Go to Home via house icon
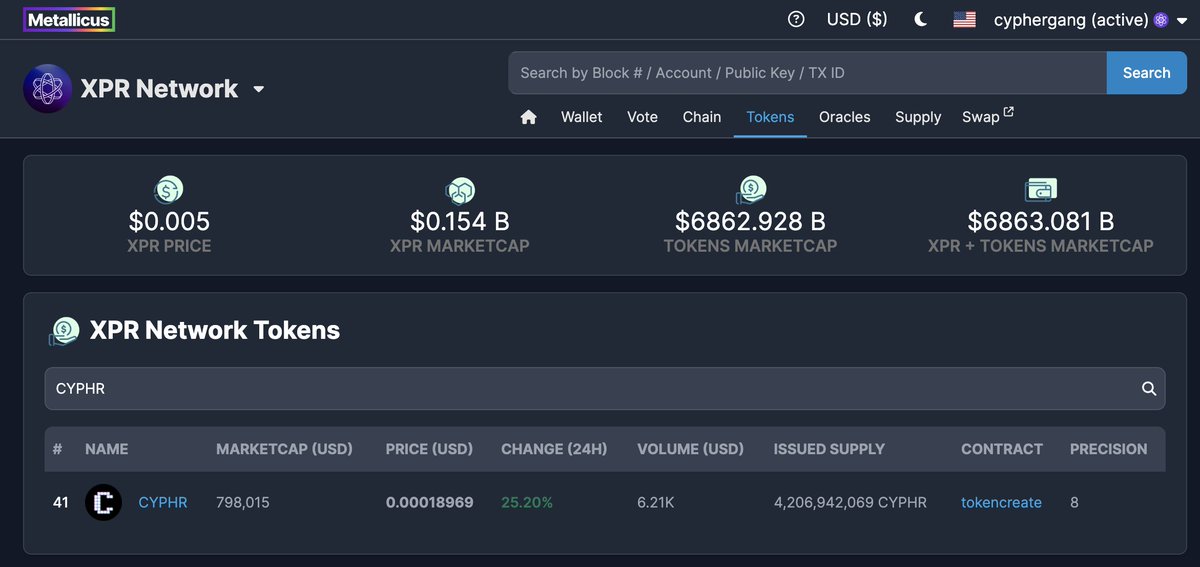Image resolution: width=1200 pixels, height=567 pixels. pyautogui.click(x=529, y=117)
